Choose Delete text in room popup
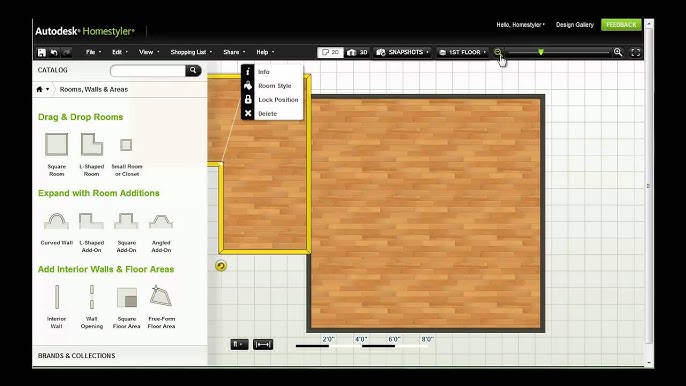The image size is (686, 386). (267, 114)
